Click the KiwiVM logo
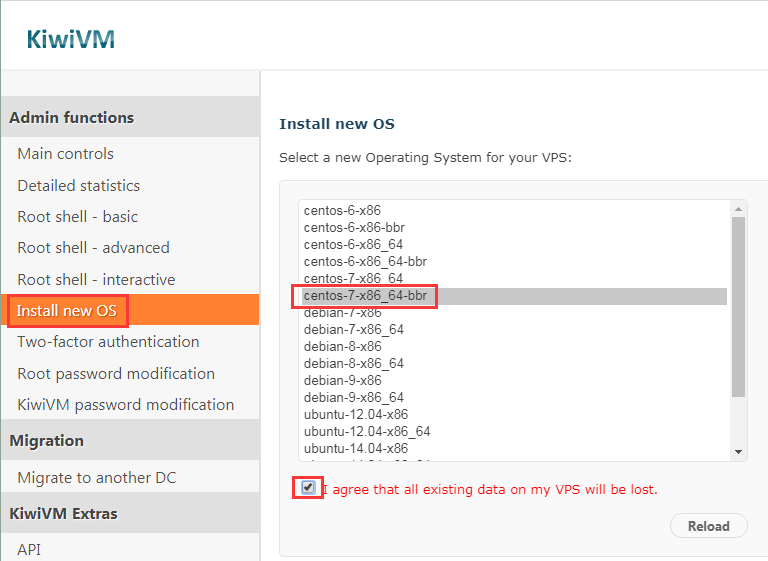768x561 pixels. point(71,39)
